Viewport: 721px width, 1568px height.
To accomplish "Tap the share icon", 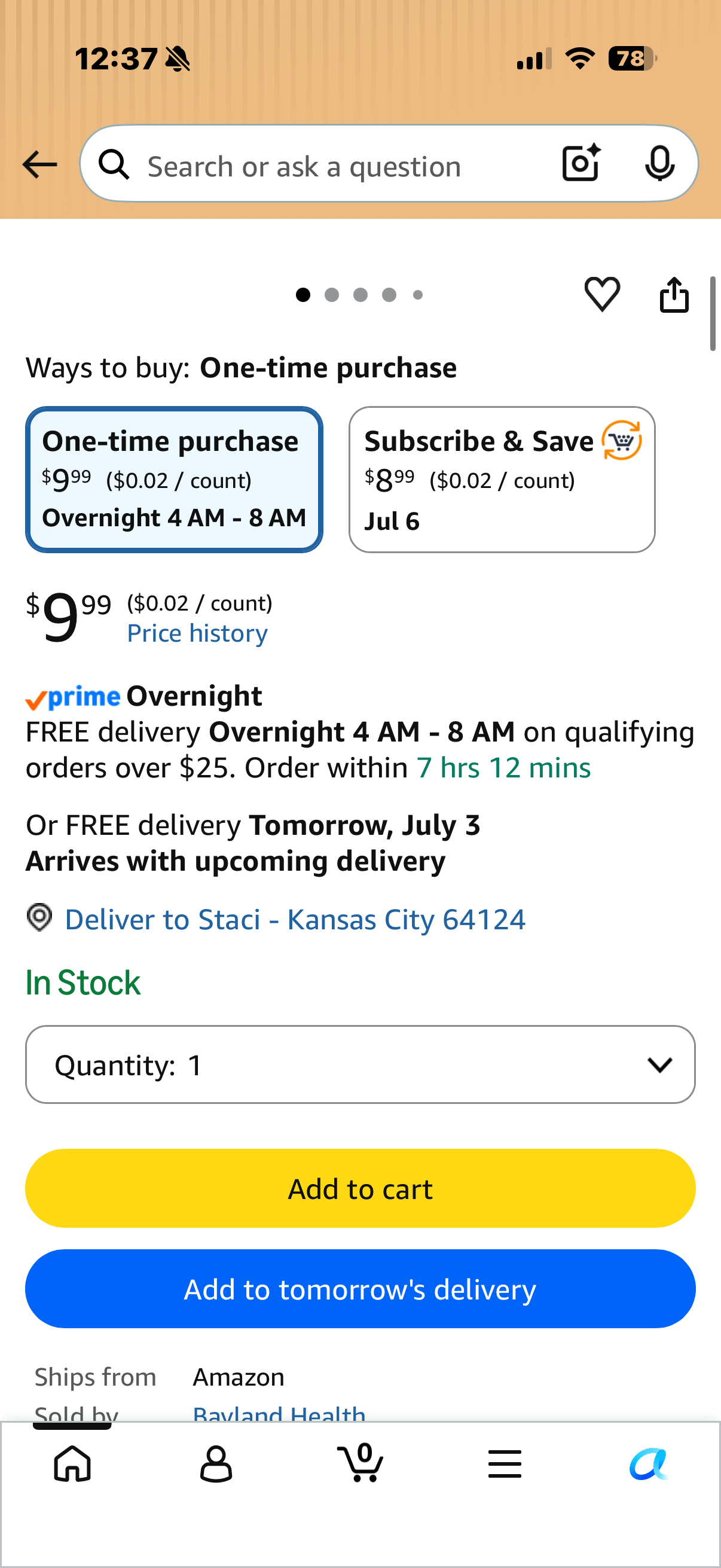I will click(x=674, y=295).
